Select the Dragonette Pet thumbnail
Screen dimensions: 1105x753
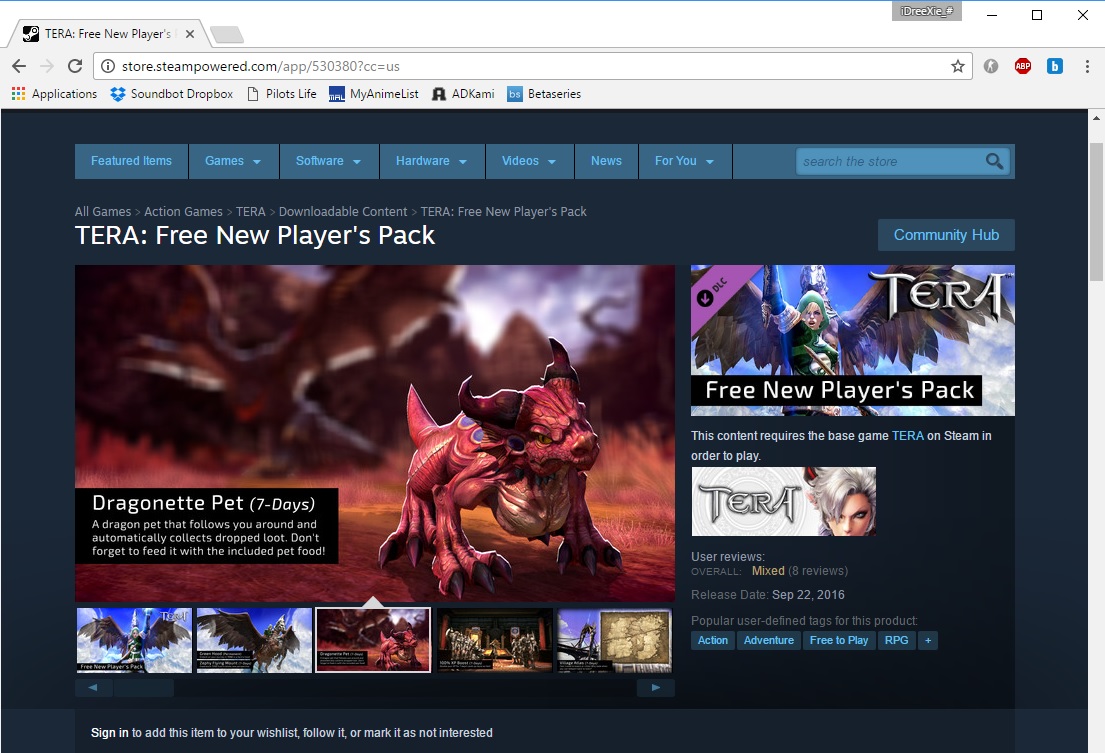[x=373, y=640]
